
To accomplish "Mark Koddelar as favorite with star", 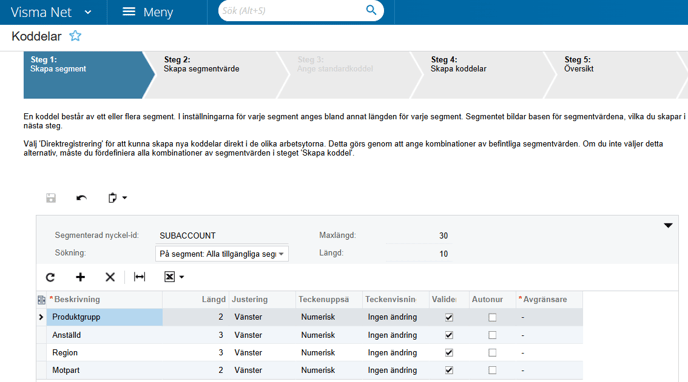I will click(75, 36).
